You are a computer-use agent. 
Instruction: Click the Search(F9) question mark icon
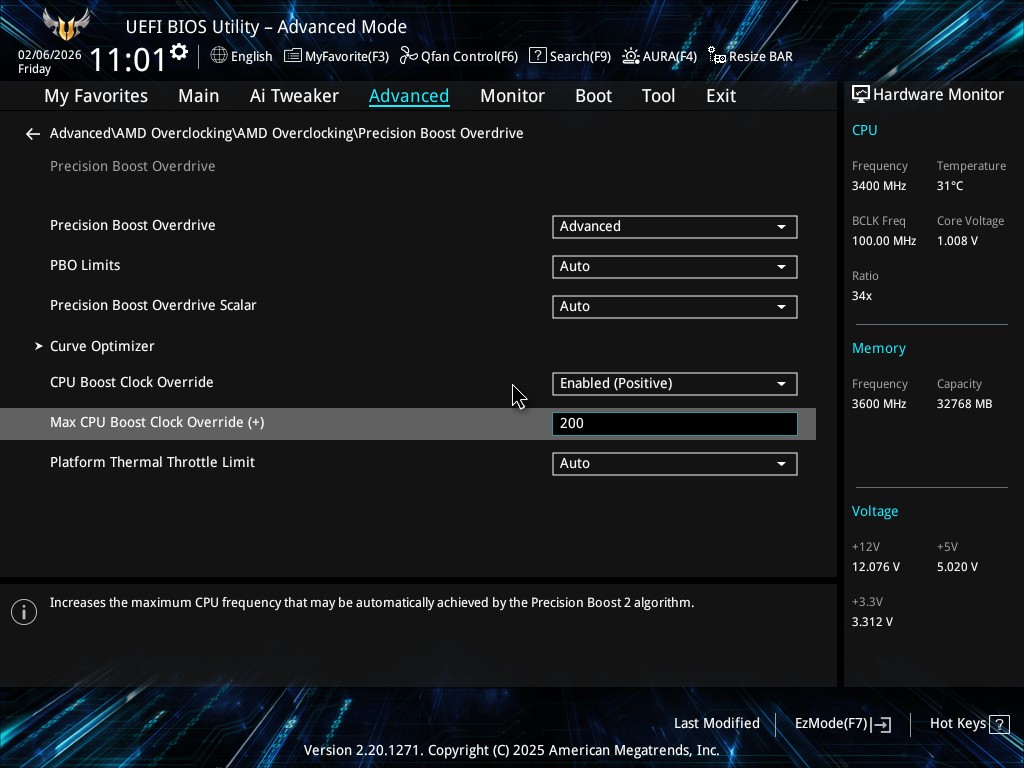tap(537, 56)
